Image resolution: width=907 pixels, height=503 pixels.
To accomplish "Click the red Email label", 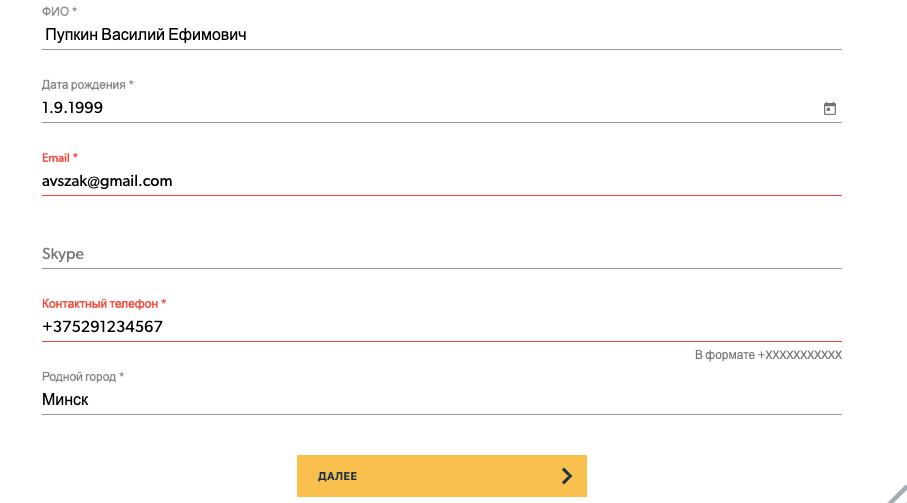I will point(56,158).
